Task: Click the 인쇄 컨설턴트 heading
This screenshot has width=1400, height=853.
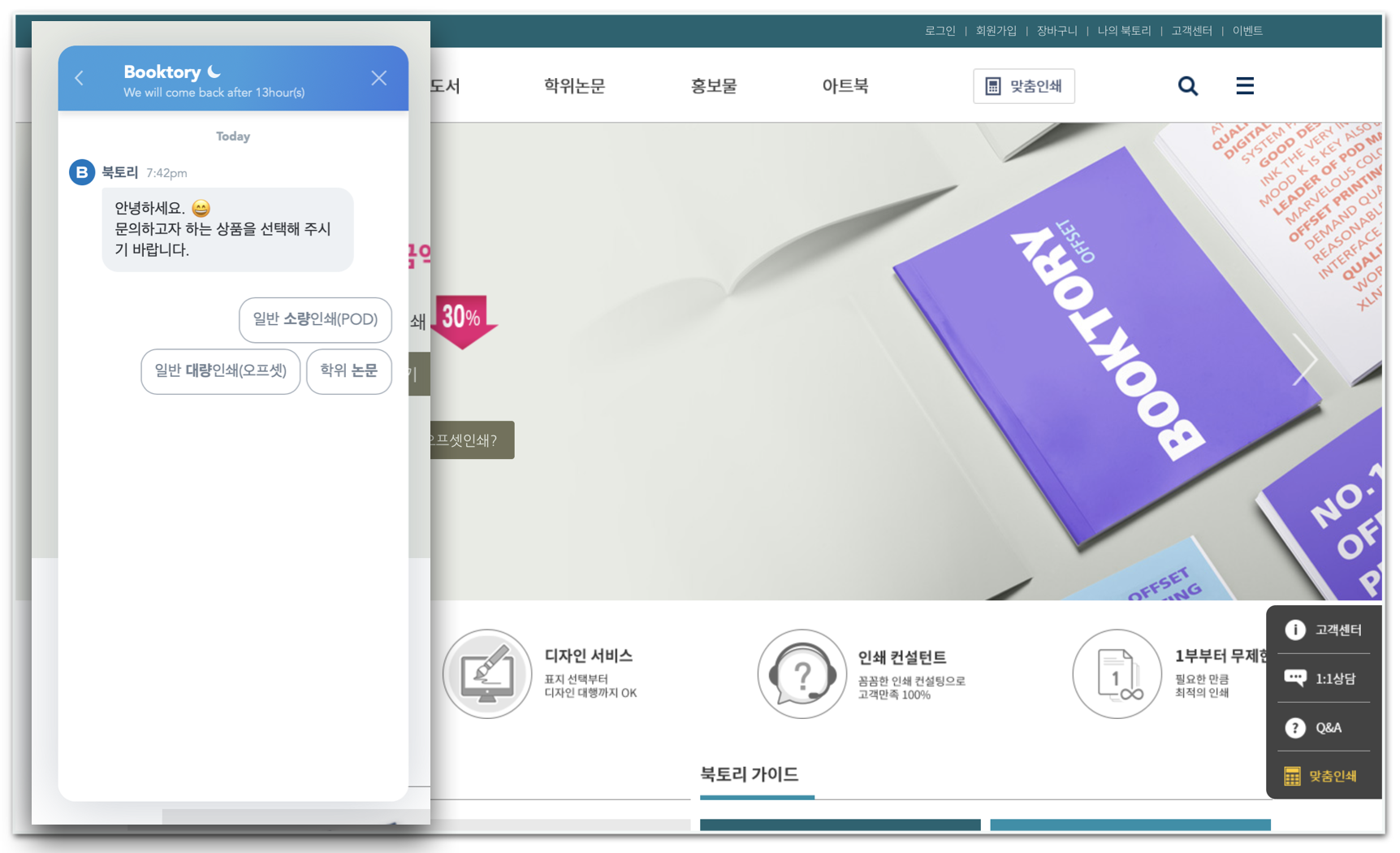Action: pos(902,657)
